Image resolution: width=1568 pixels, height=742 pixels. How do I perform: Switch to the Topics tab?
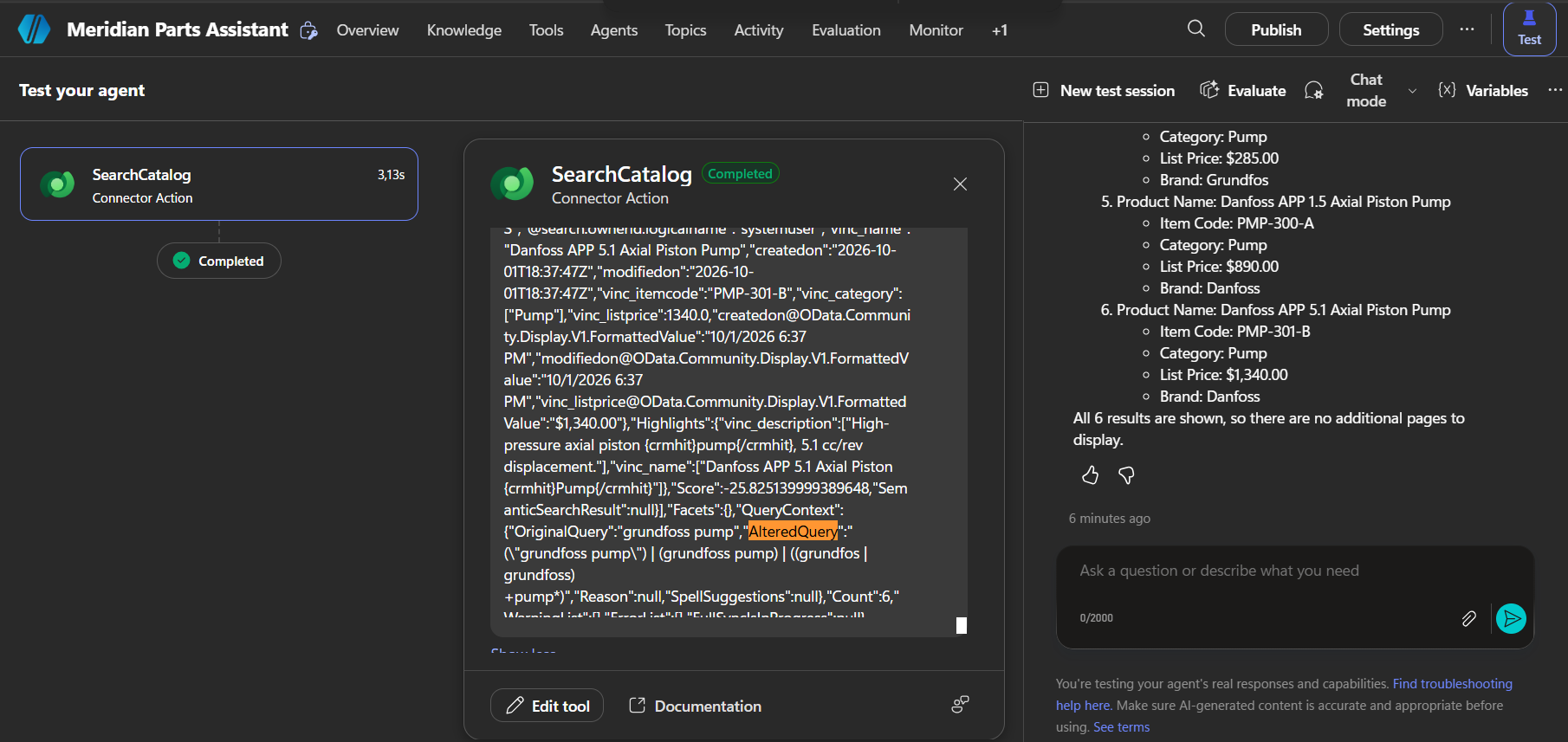coord(685,30)
